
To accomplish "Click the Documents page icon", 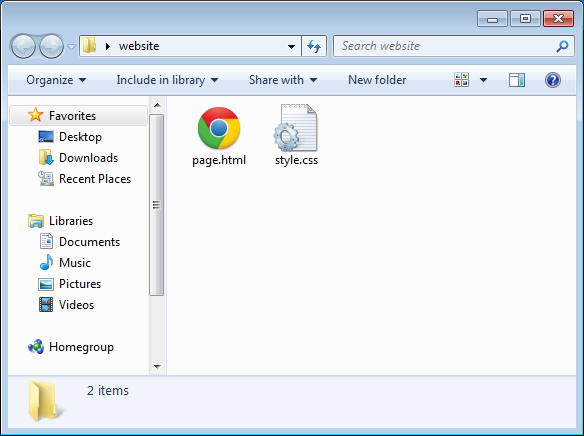I will (x=46, y=241).
